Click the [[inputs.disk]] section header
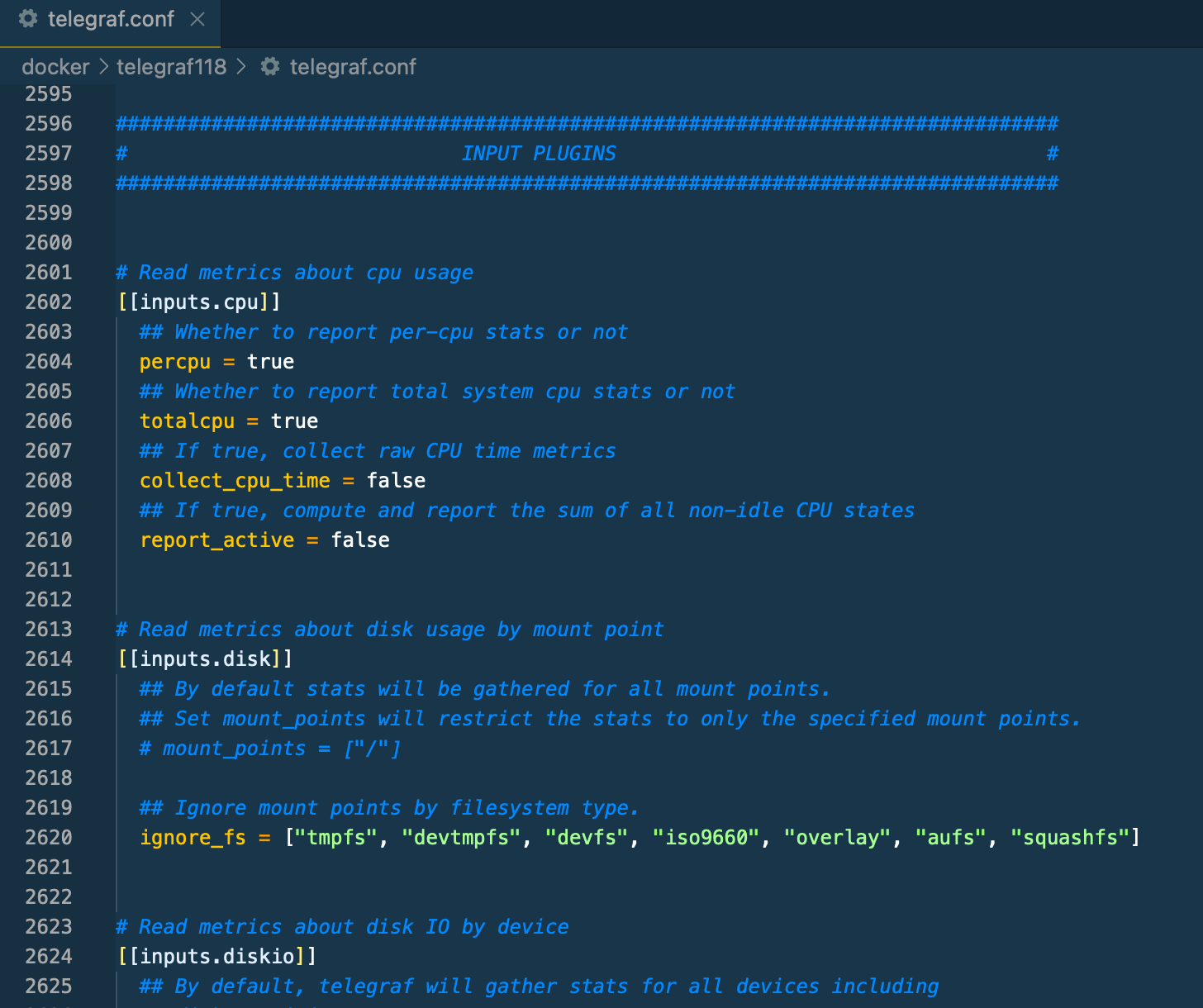 (x=205, y=659)
